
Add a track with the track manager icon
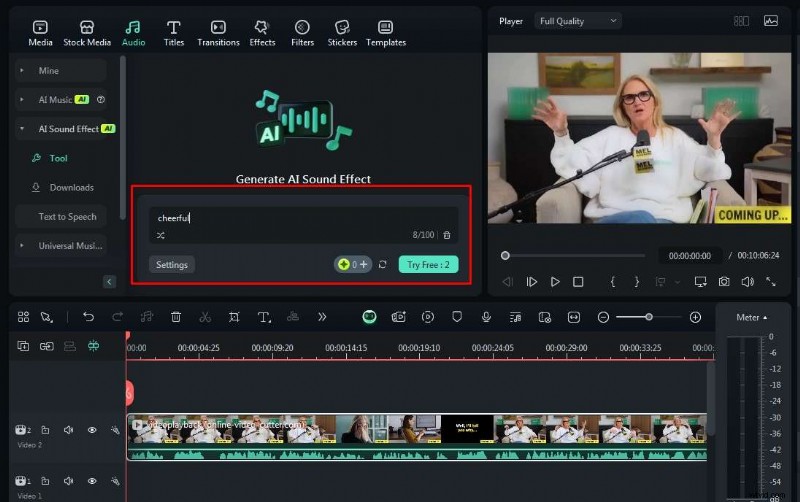(23, 346)
